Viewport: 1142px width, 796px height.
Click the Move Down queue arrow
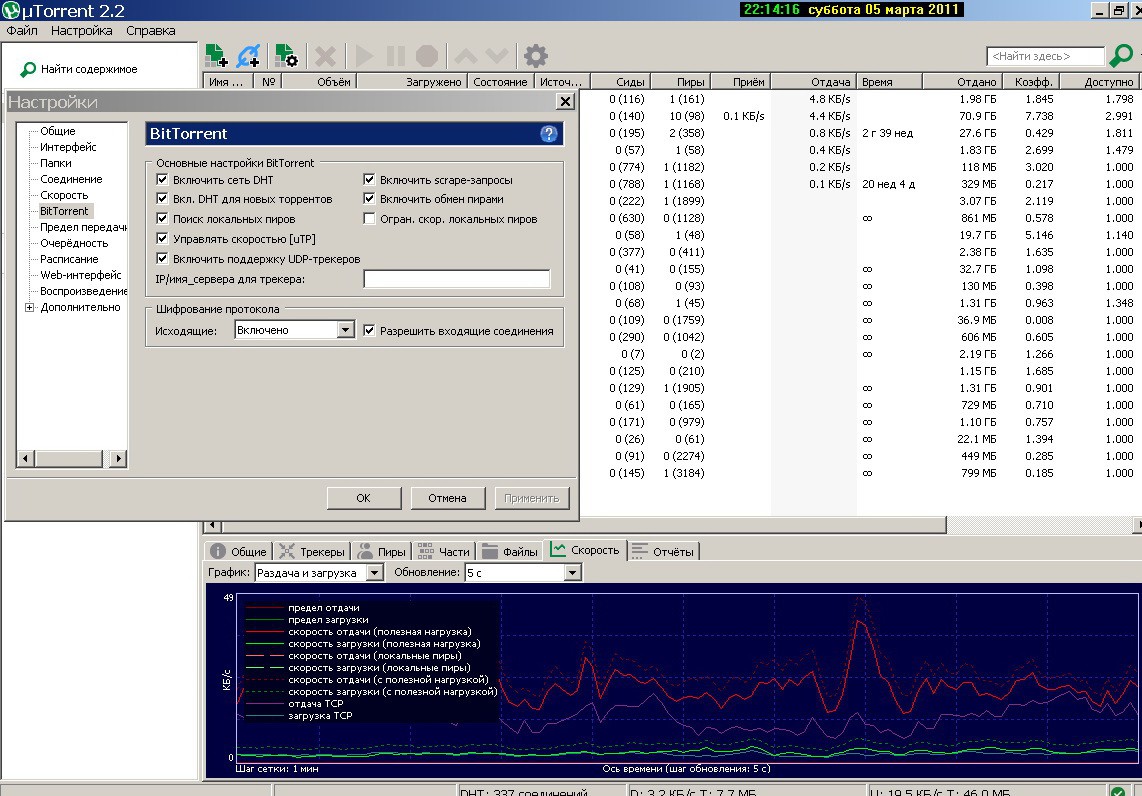pyautogui.click(x=497, y=55)
